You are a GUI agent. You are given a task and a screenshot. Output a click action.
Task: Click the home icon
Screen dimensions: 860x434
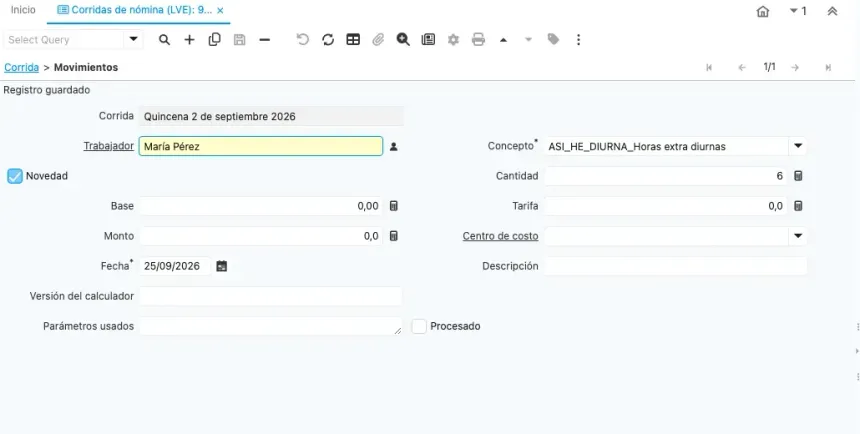pos(762,11)
